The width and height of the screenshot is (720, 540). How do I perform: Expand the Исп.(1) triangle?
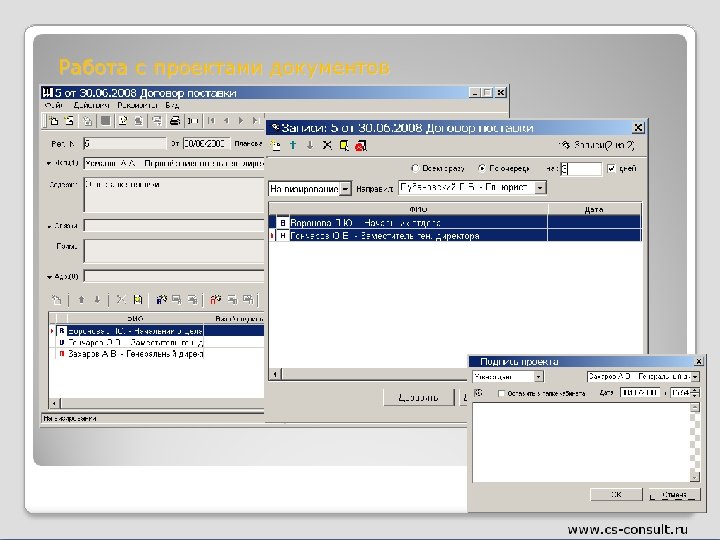(49, 163)
